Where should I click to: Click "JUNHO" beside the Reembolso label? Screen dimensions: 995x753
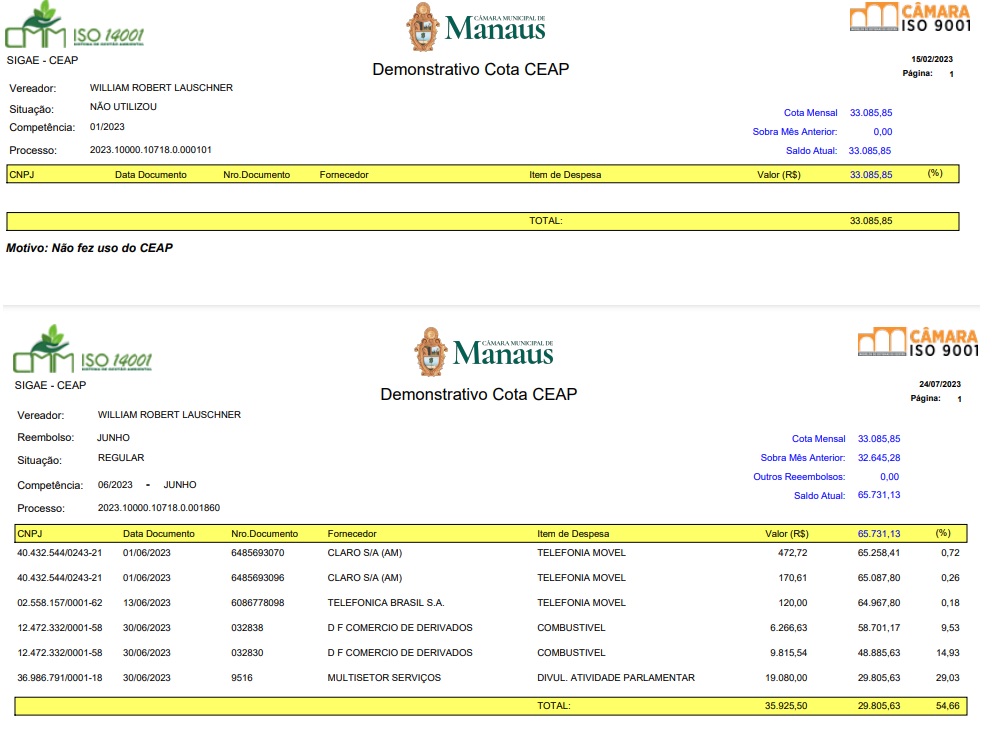(114, 438)
